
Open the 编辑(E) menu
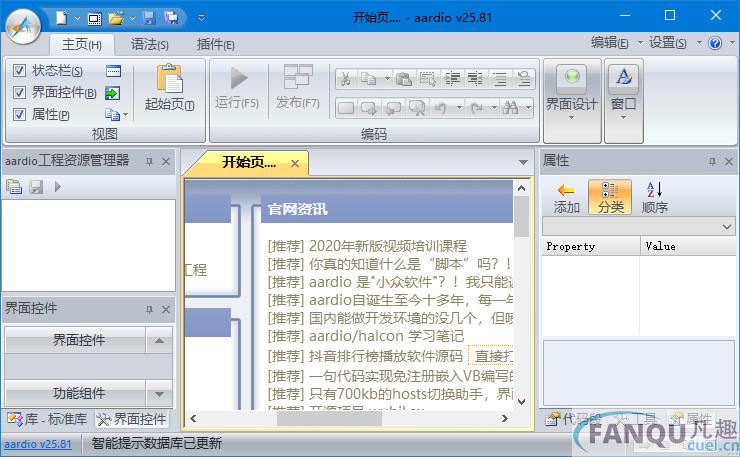pyautogui.click(x=609, y=42)
